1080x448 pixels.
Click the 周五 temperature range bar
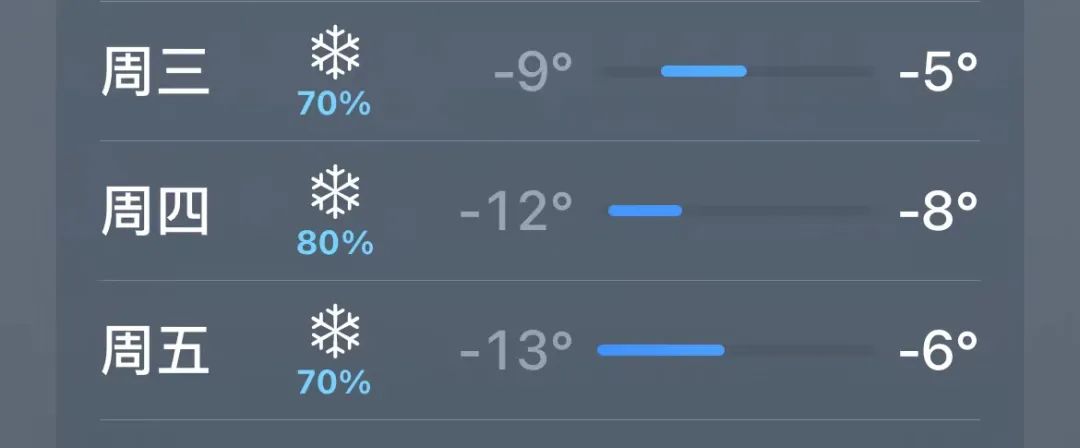[737, 350]
